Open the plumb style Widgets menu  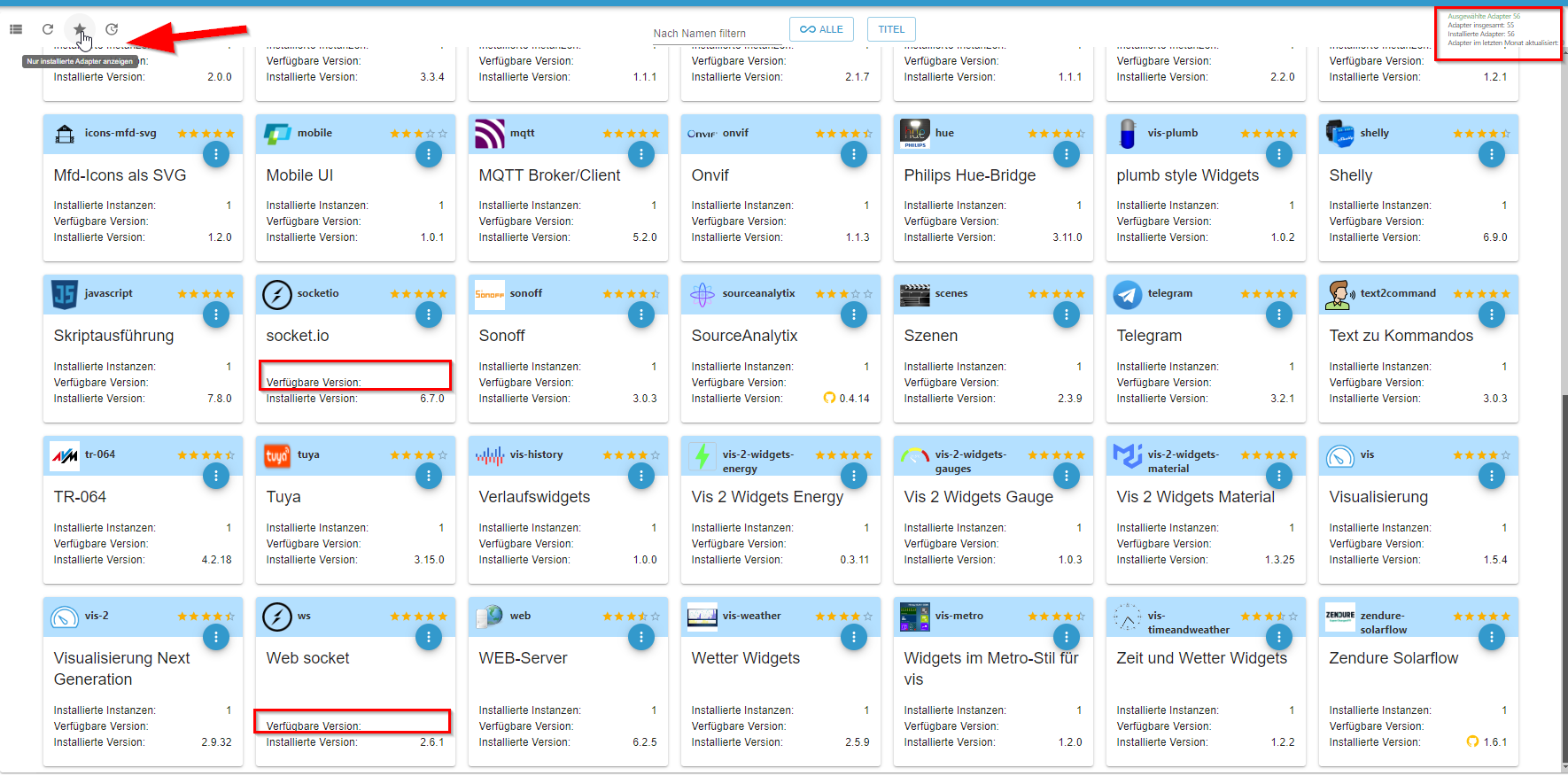1279,154
